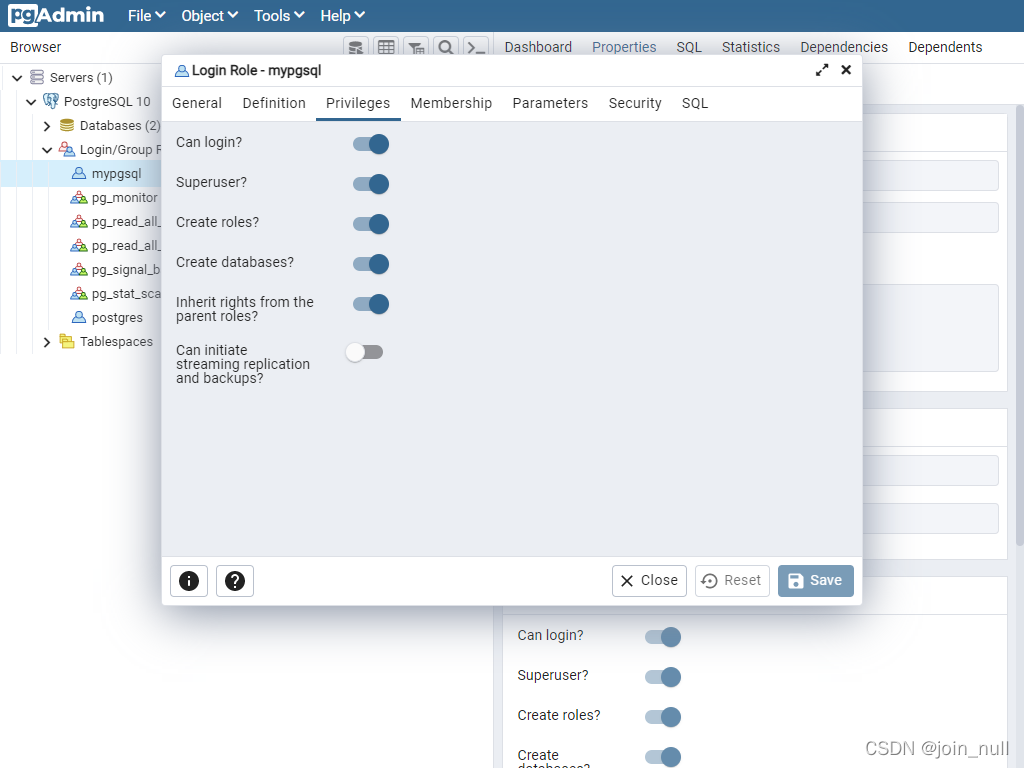Click the pg_monitor group role icon

[x=79, y=197]
